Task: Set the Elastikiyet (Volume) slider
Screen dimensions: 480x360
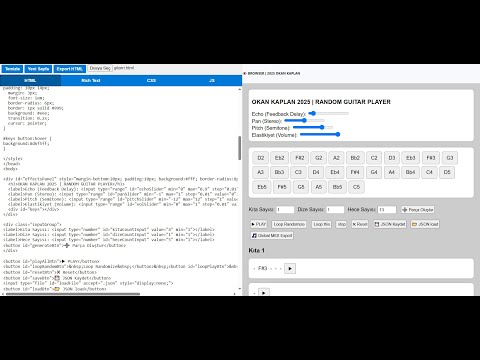Action: pos(320,134)
